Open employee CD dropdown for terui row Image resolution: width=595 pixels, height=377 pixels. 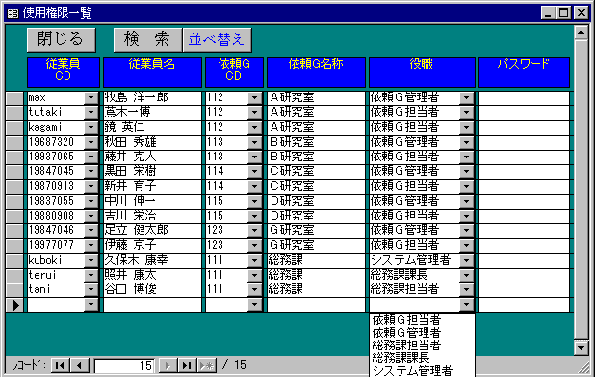click(x=91, y=275)
